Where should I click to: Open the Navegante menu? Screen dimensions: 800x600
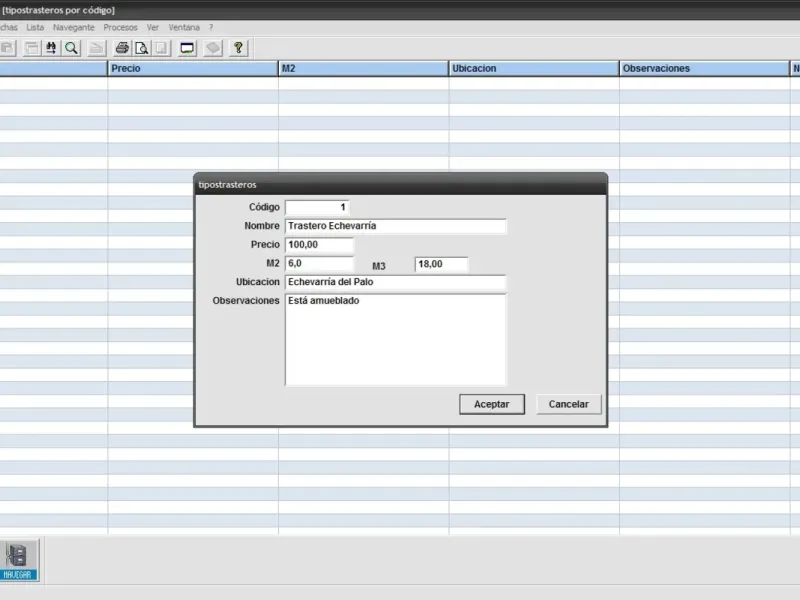click(x=73, y=28)
